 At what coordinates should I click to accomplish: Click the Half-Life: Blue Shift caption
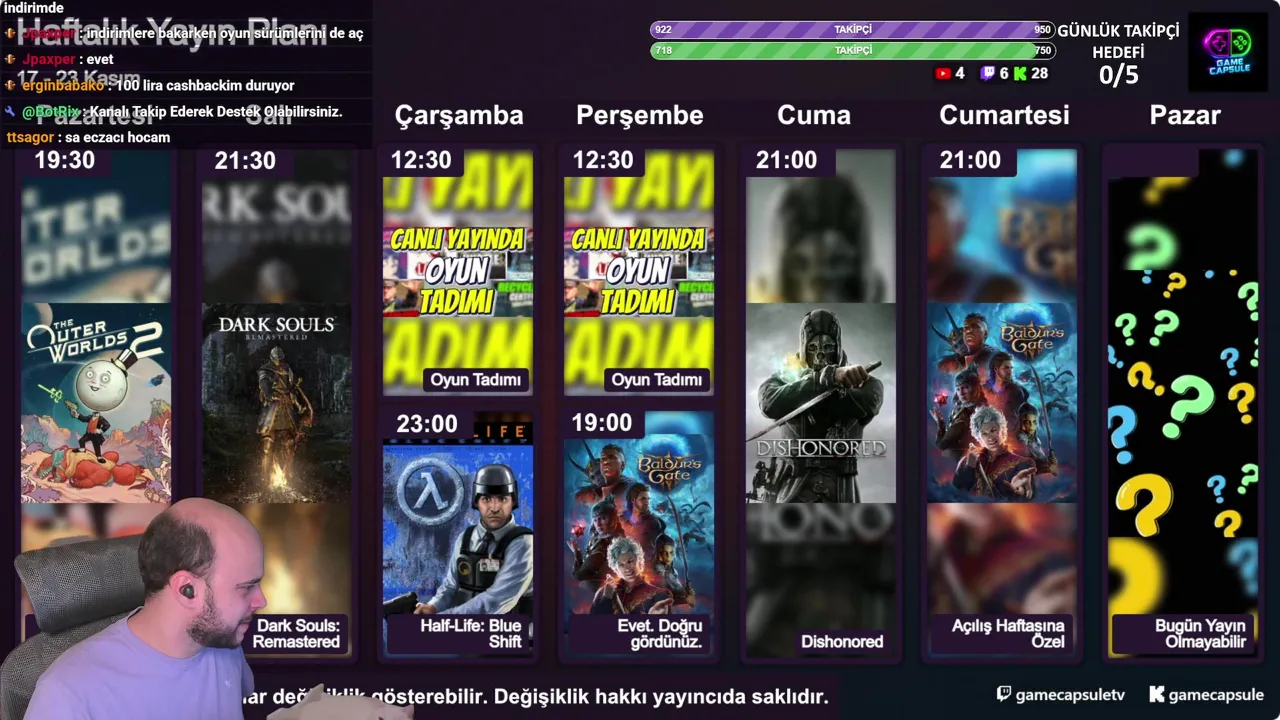pos(471,634)
